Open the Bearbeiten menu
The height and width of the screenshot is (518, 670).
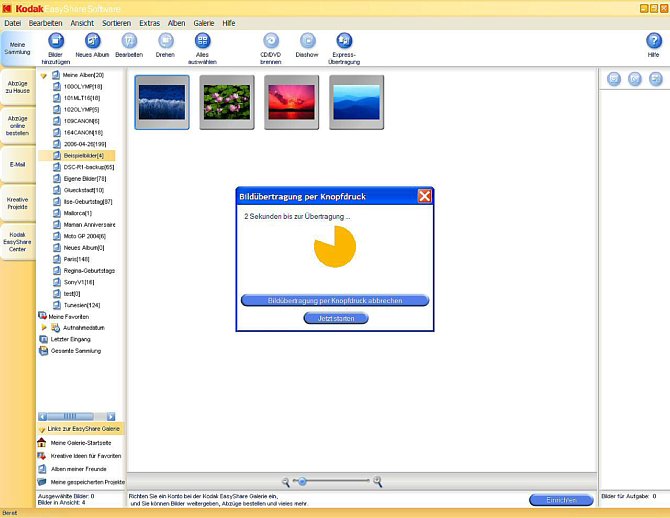(45, 23)
